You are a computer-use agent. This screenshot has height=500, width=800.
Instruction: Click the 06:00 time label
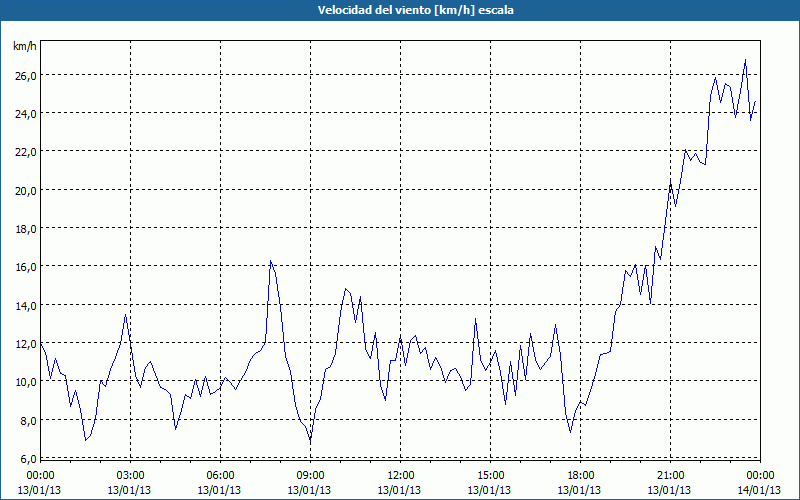tap(220, 476)
